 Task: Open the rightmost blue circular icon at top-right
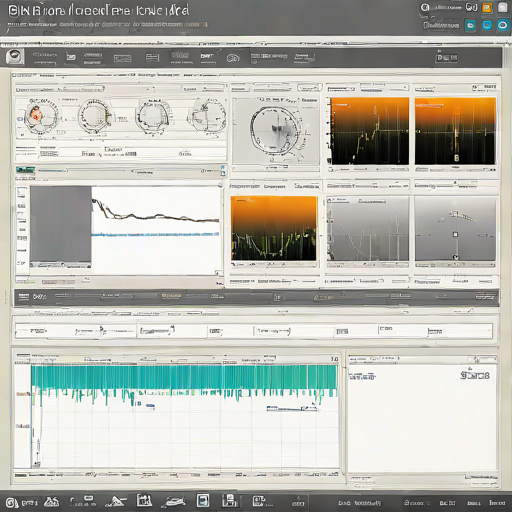click(503, 25)
